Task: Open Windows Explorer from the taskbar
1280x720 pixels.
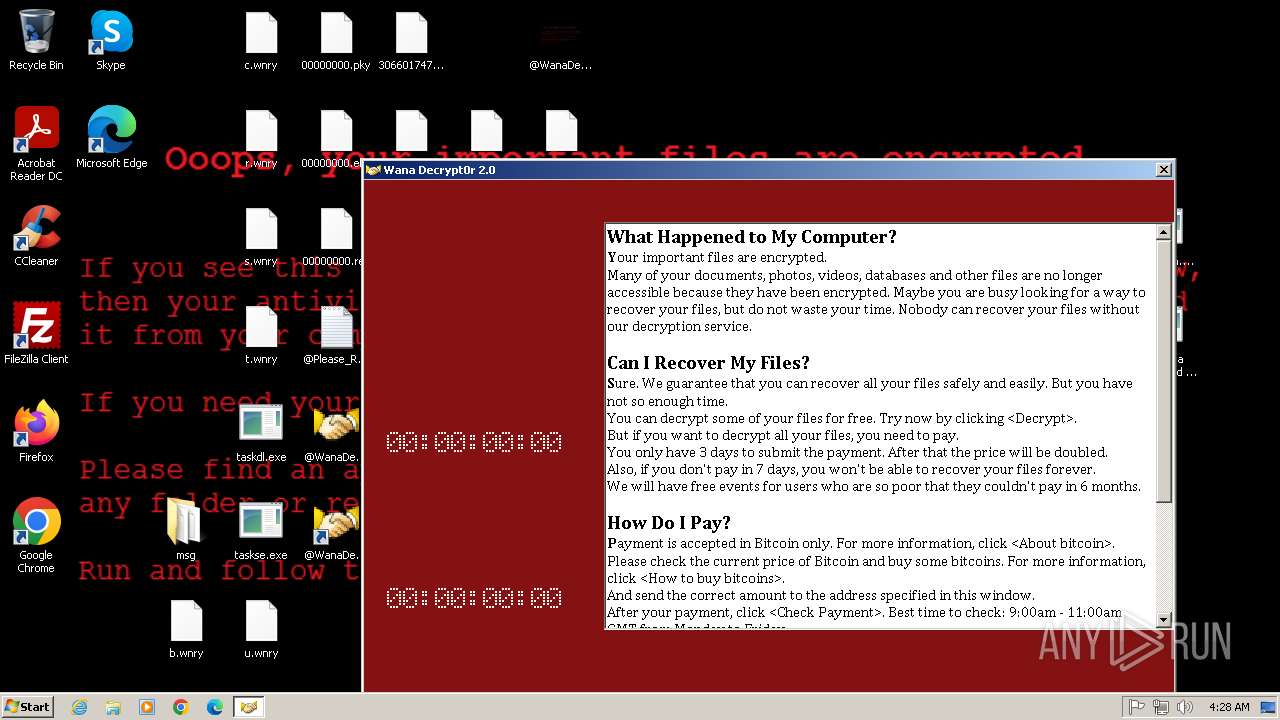Action: pos(113,707)
